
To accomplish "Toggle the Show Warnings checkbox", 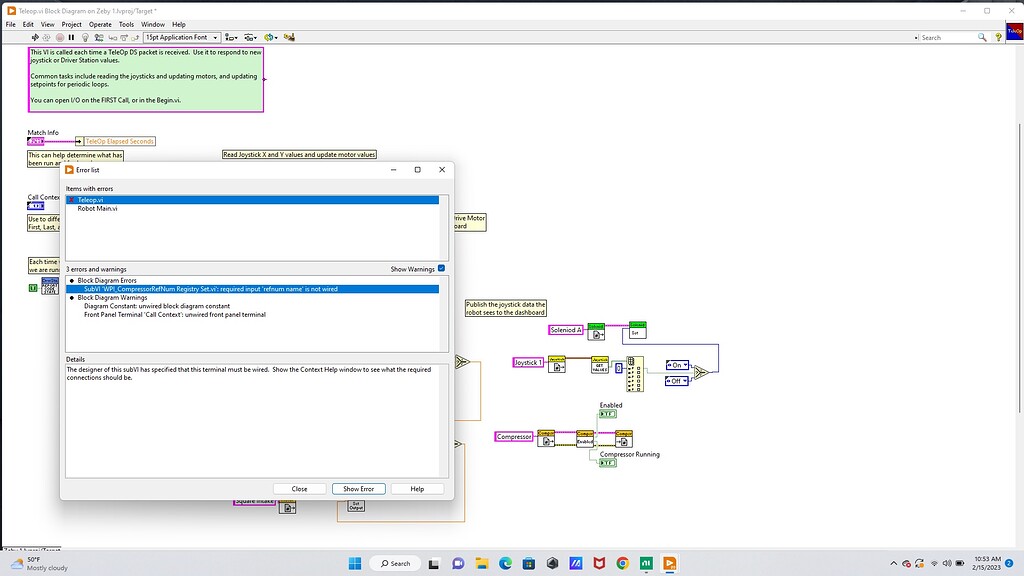I will tap(440, 268).
